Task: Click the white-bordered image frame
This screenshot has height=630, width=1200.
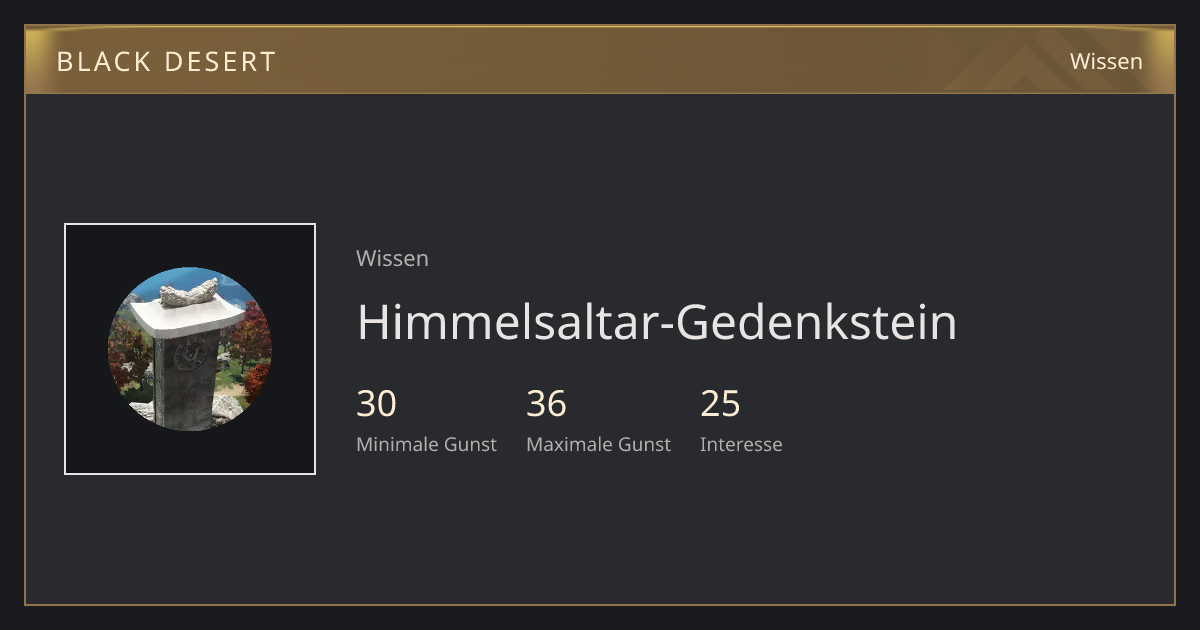Action: (190, 349)
